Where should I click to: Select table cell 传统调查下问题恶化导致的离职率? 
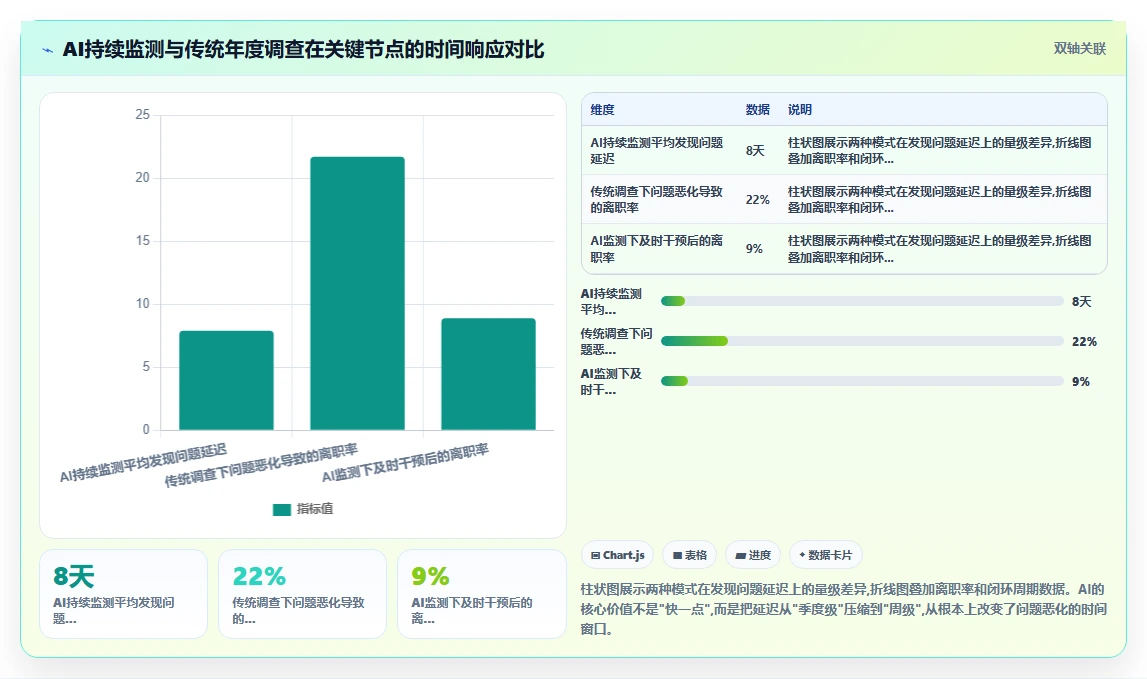tap(657, 200)
